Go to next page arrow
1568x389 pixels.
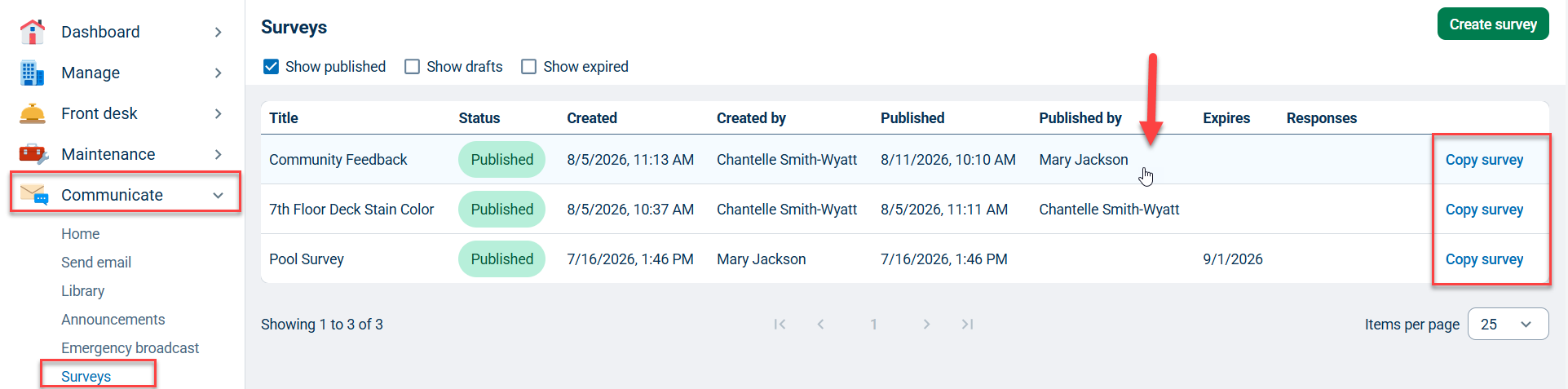click(926, 324)
